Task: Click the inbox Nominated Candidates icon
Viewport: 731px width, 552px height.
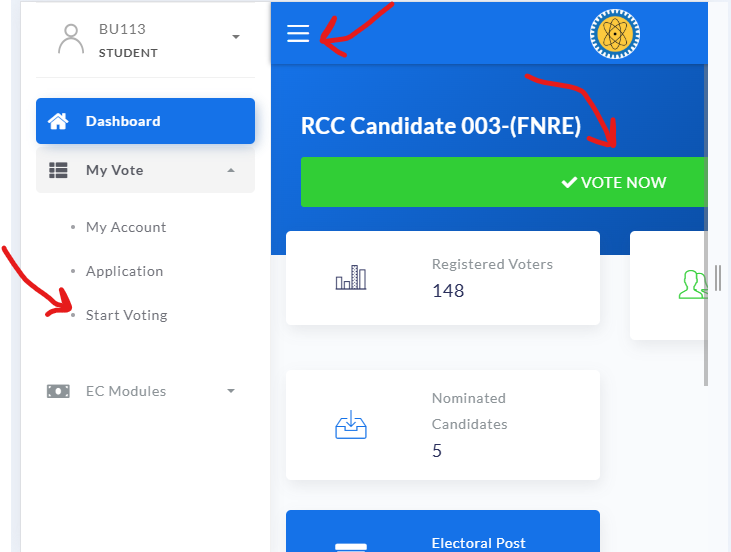Action: 351,425
